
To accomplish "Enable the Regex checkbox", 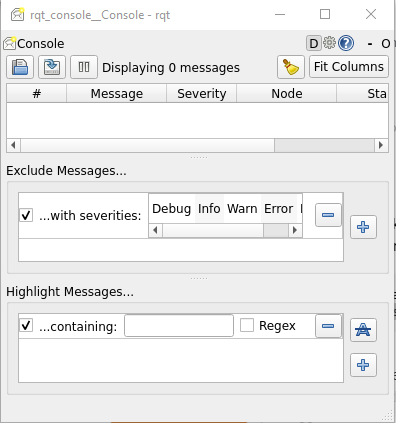I will click(x=247, y=325).
